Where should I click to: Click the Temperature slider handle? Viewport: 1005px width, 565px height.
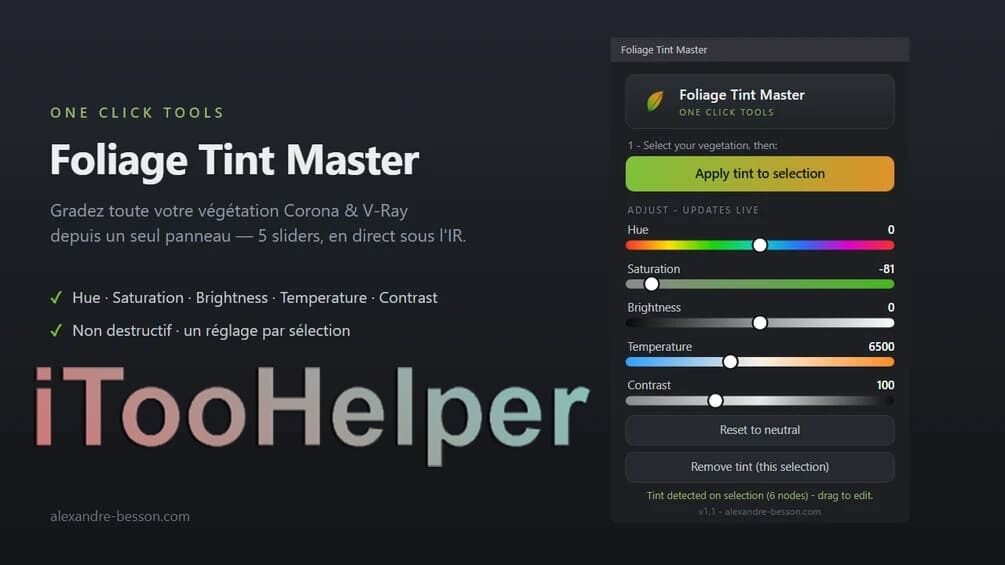click(x=730, y=362)
